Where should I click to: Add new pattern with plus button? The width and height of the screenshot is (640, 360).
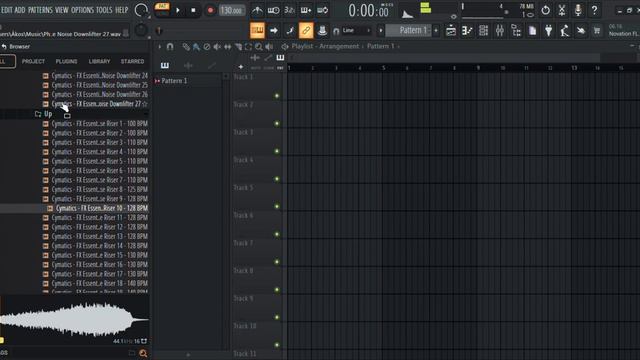pyautogui.click(x=436, y=30)
